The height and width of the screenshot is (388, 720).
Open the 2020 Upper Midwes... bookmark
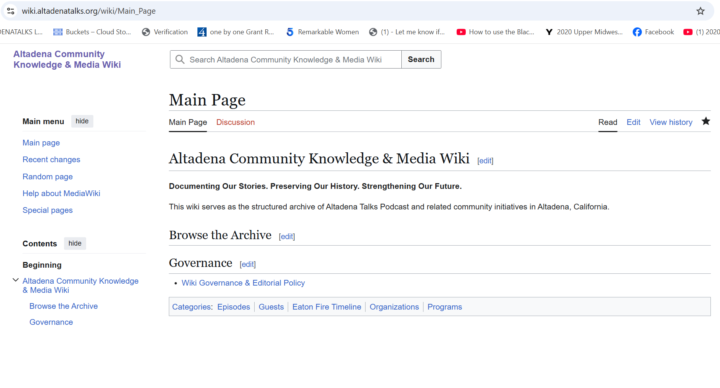point(584,32)
